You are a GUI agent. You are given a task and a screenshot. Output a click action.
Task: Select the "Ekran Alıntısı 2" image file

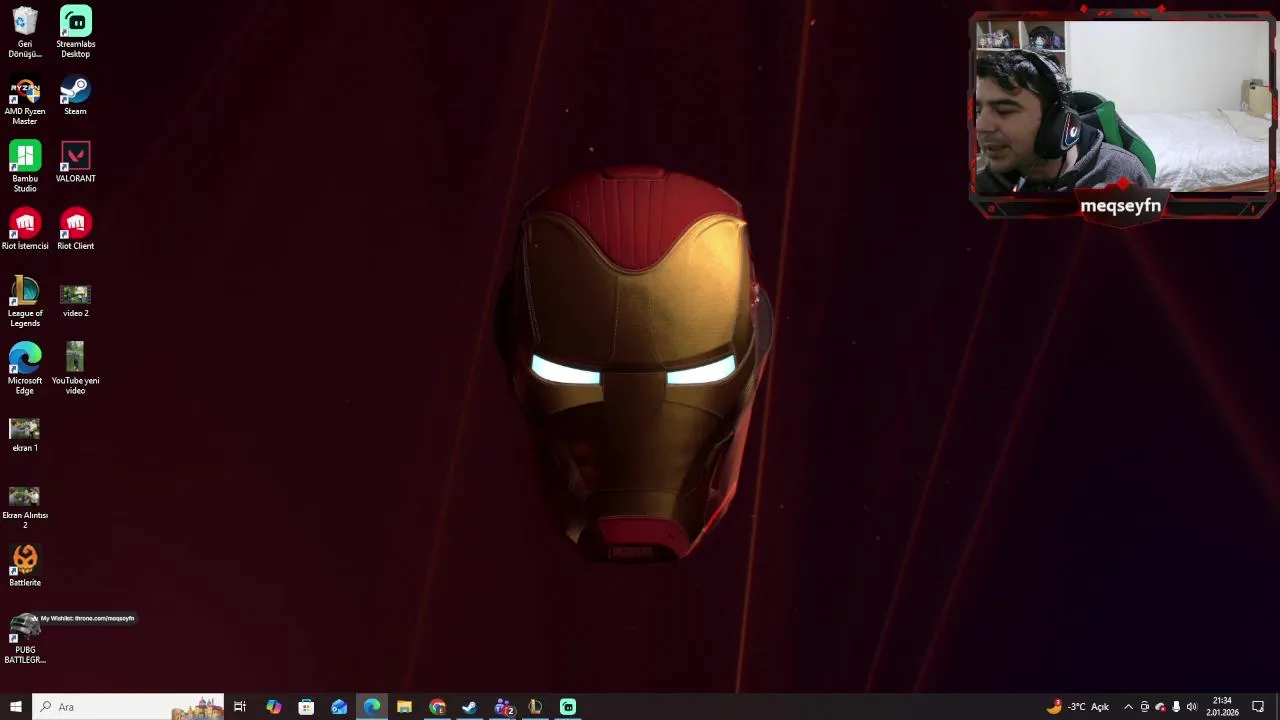pos(25,508)
